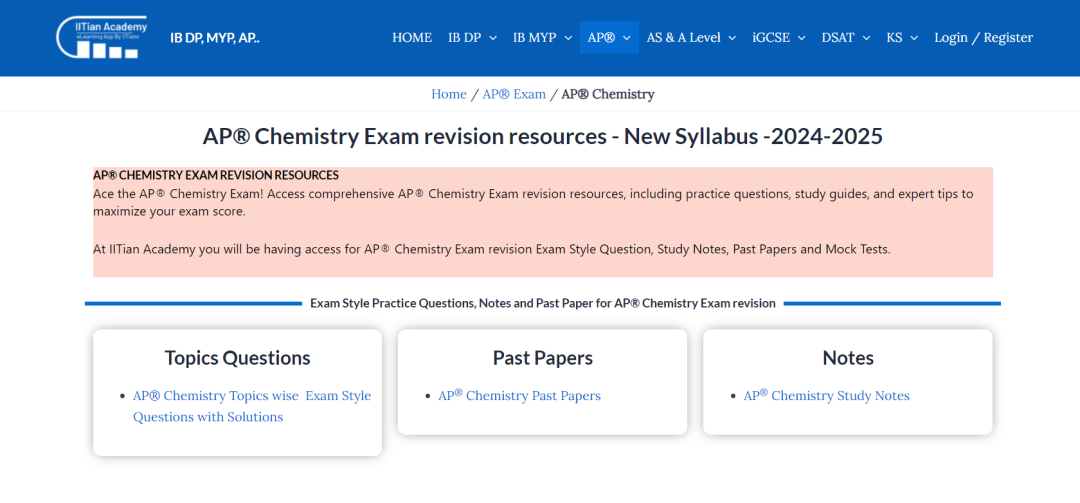Click the page title AP® Chemistry Exam revision resources
Viewport: 1080px width, 503px height.
[543, 136]
